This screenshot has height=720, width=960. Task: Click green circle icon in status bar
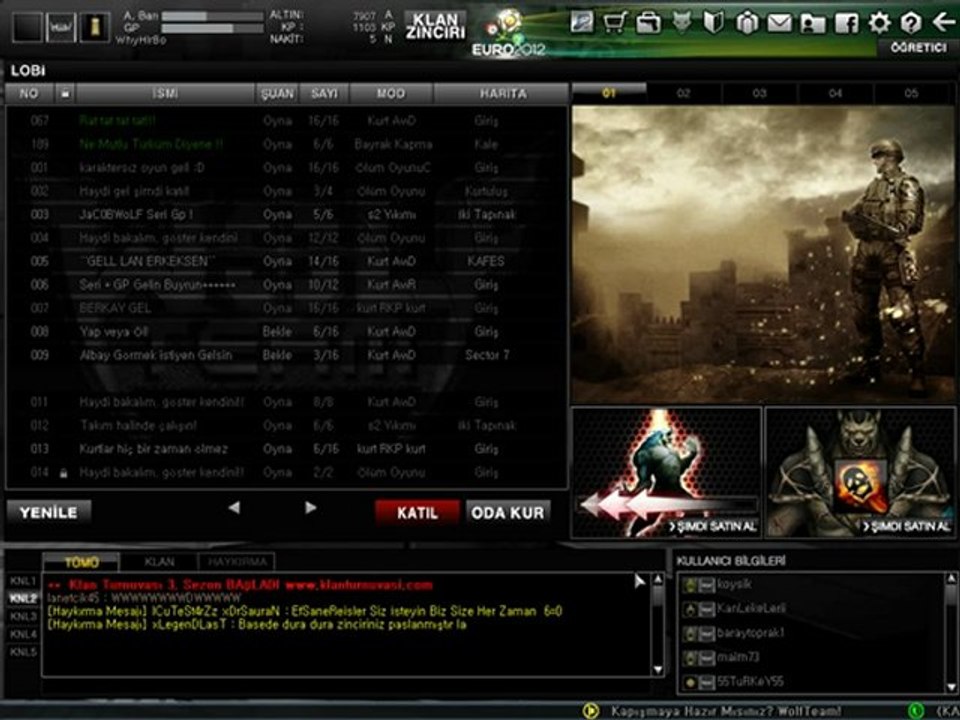(x=917, y=711)
